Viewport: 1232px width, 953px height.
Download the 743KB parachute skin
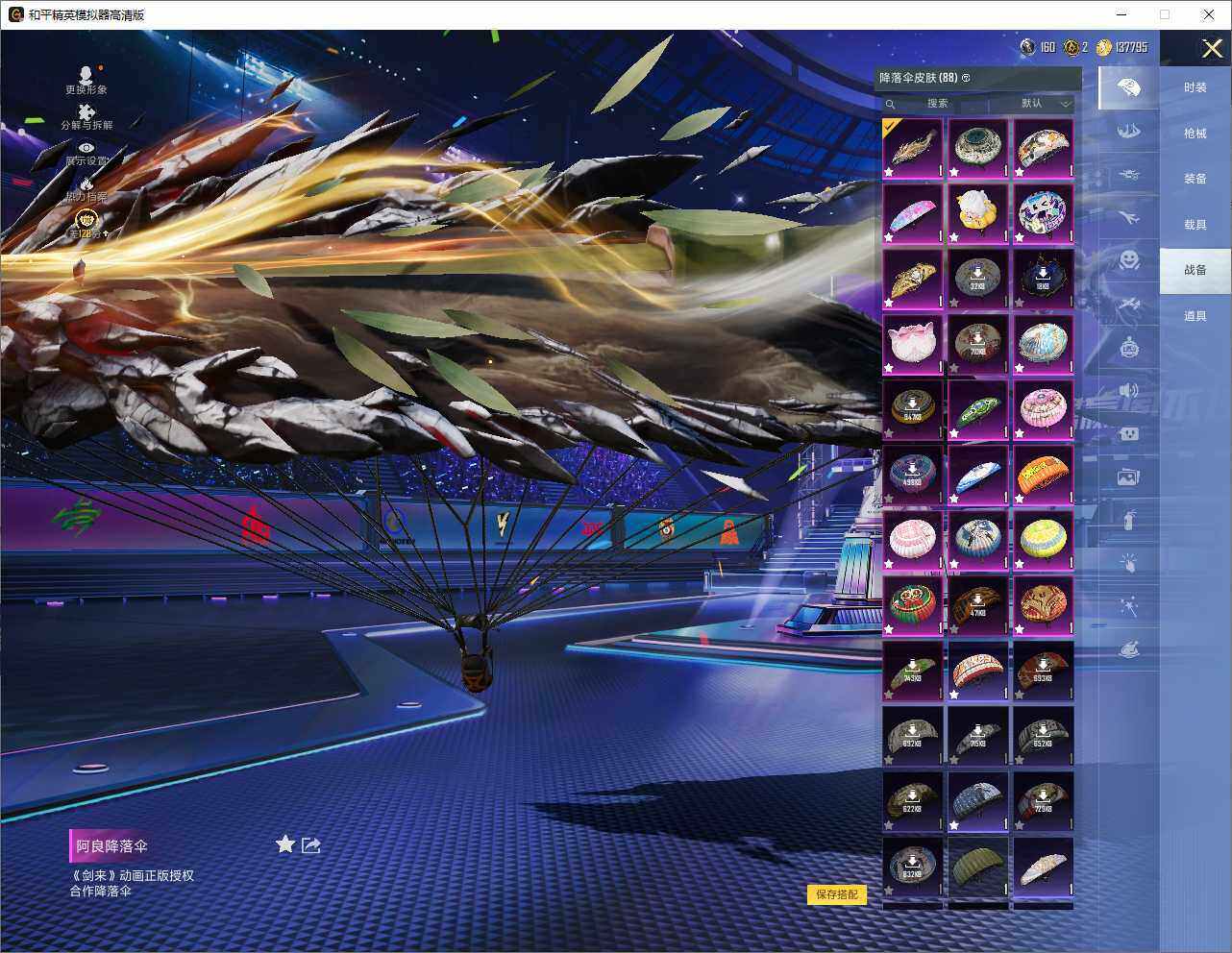[x=912, y=672]
